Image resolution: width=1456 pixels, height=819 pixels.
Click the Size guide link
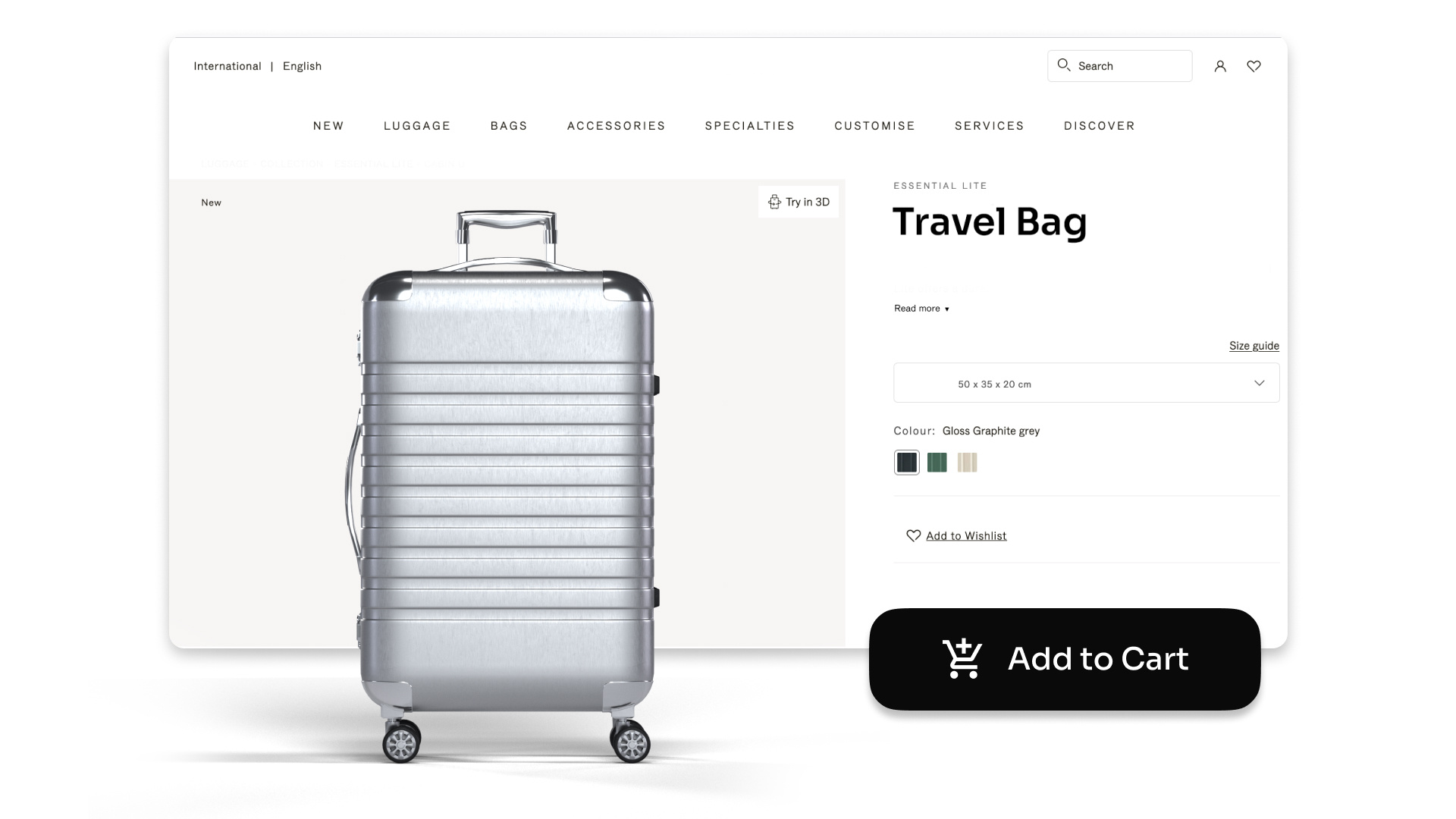coord(1254,345)
